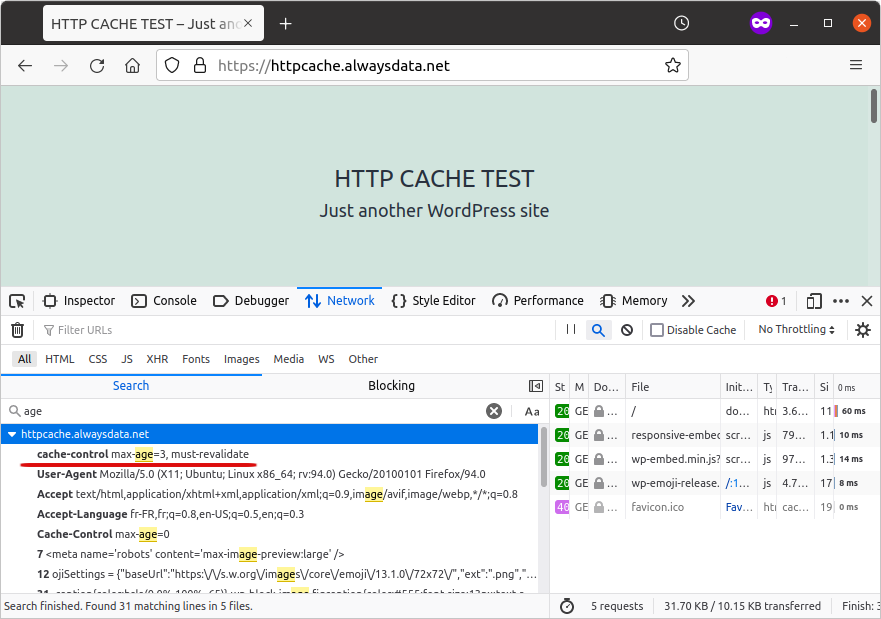This screenshot has height=619, width=881.
Task: Switch to the Debugger panel
Action: point(251,301)
